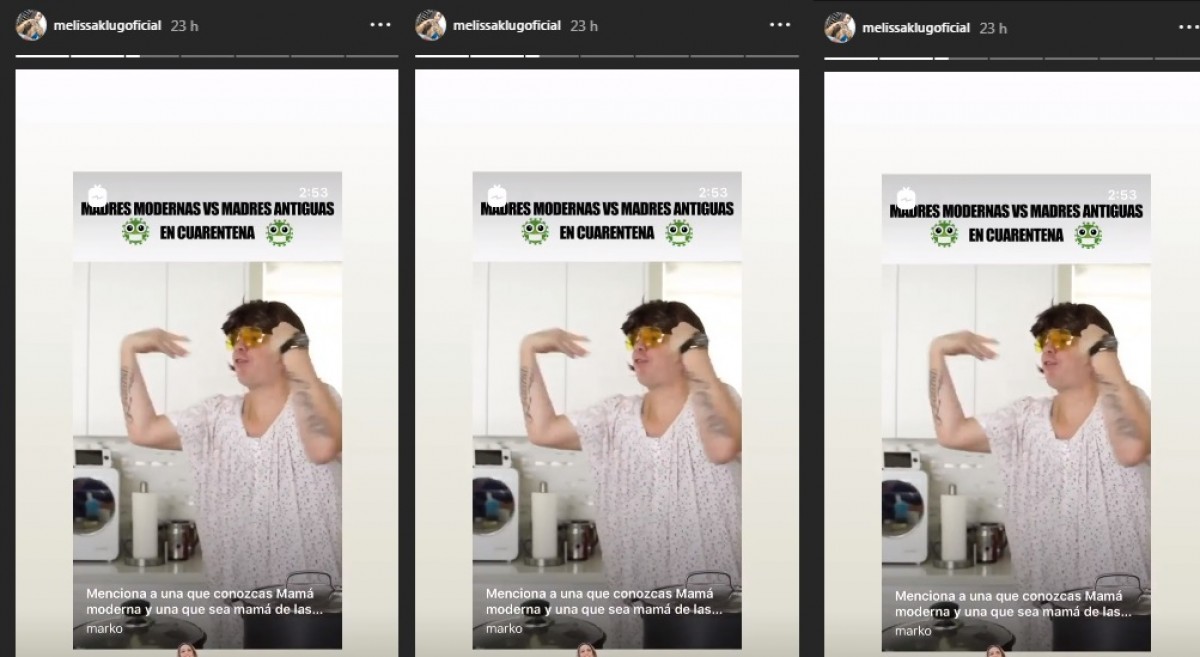Tap the IGTV icon on the first video
The image size is (1200, 657).
pyautogui.click(x=97, y=195)
